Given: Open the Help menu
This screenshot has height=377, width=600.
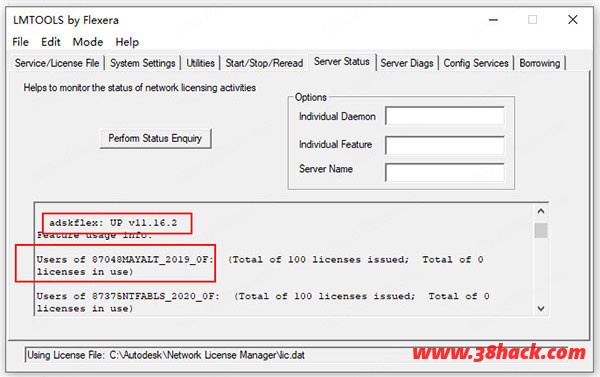Looking at the screenshot, I should pyautogui.click(x=127, y=42).
